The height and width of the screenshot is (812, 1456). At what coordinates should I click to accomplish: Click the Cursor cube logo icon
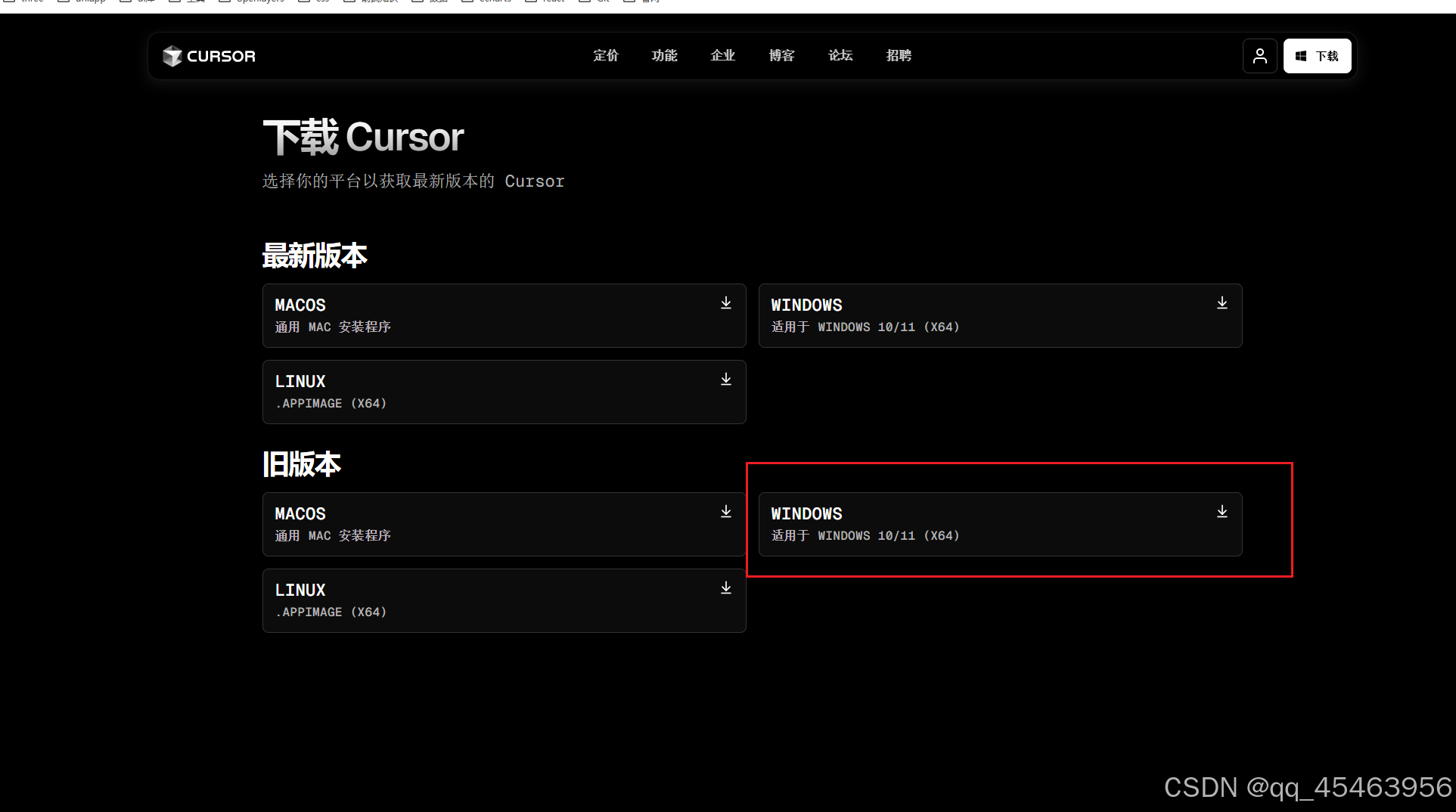172,56
